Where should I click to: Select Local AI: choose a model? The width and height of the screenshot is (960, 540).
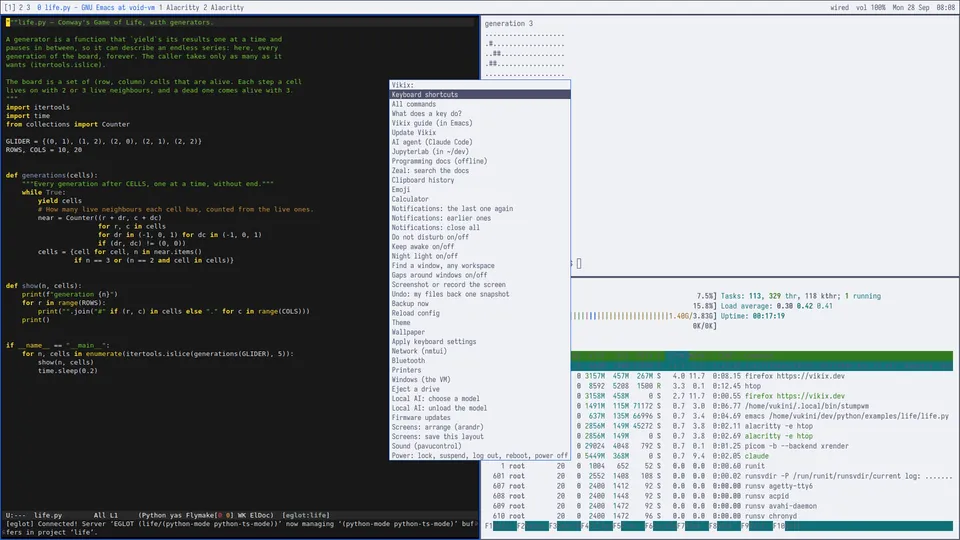coord(480,399)
